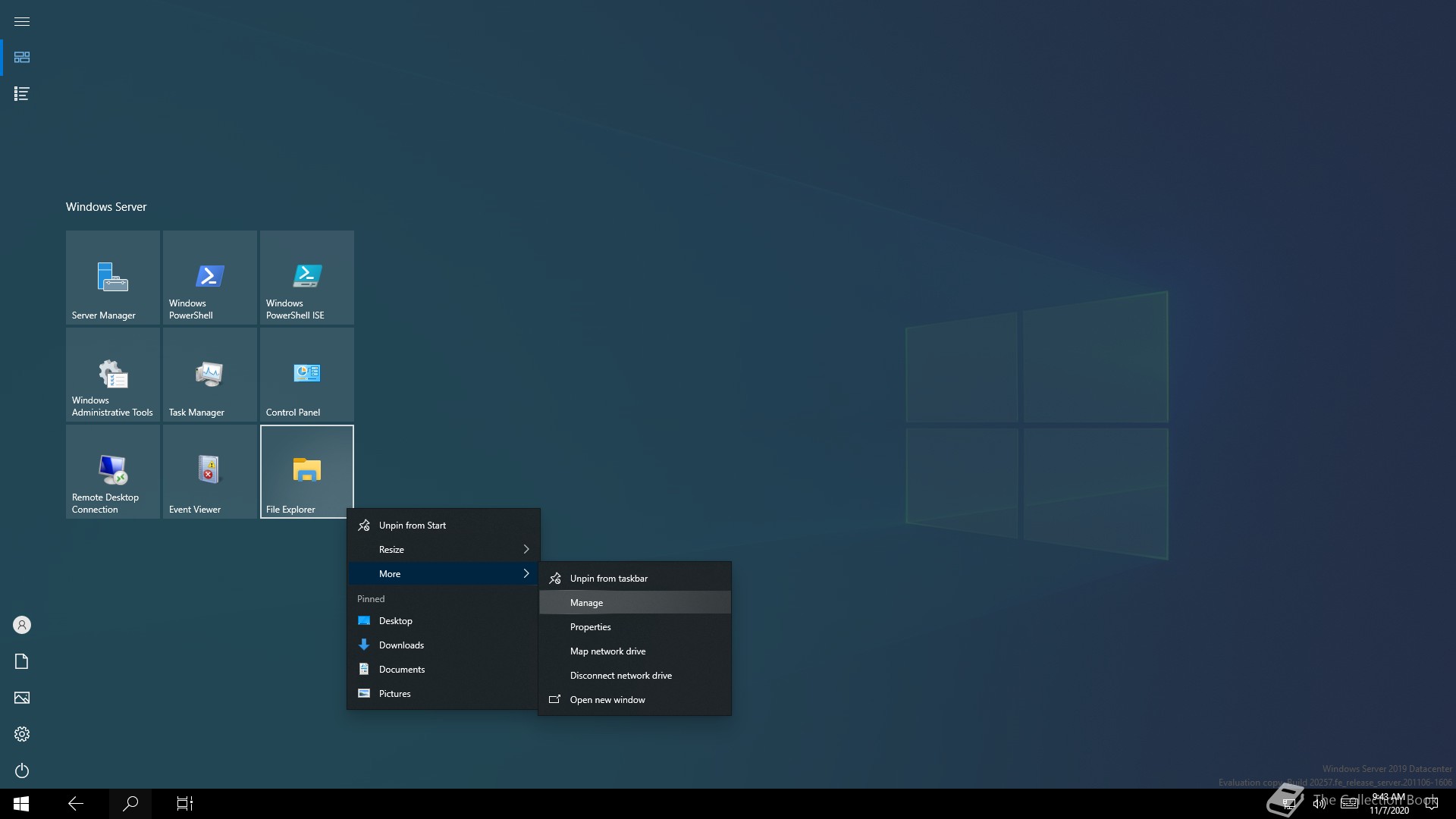The width and height of the screenshot is (1456, 819).
Task: Open pinned Desktop folder
Action: click(x=444, y=621)
